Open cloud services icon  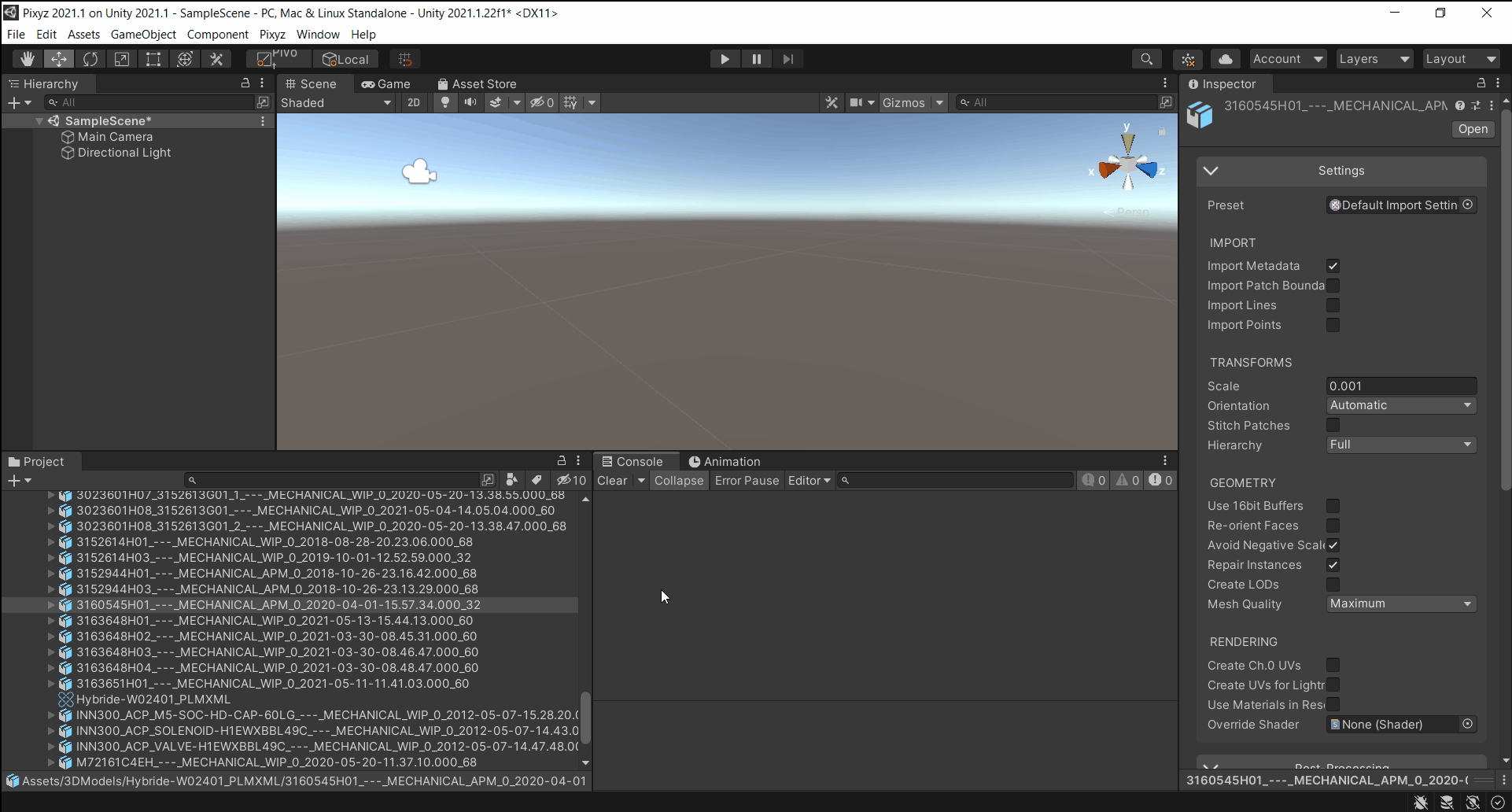pos(1225,59)
